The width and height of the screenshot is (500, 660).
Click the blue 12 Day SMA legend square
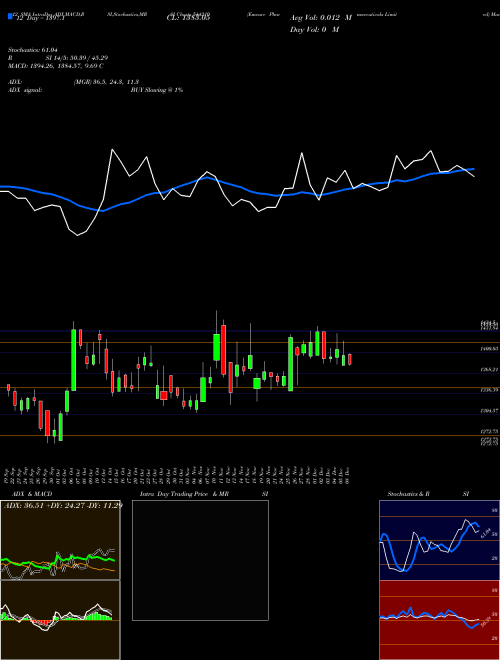[10, 16]
